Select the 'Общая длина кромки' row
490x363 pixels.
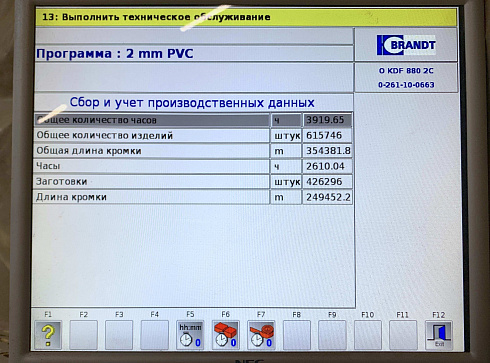click(193, 151)
